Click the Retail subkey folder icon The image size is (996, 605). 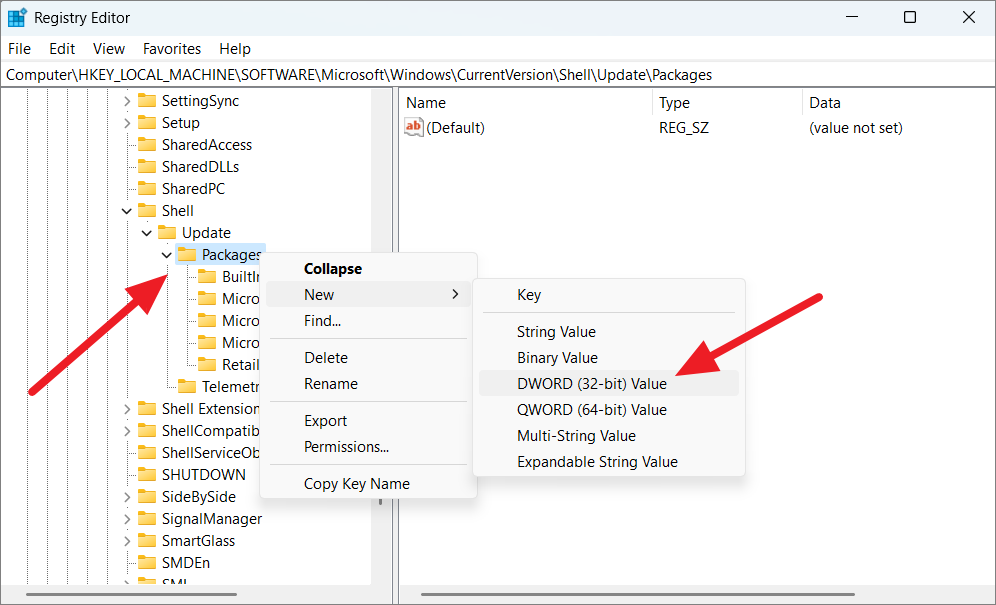point(207,364)
